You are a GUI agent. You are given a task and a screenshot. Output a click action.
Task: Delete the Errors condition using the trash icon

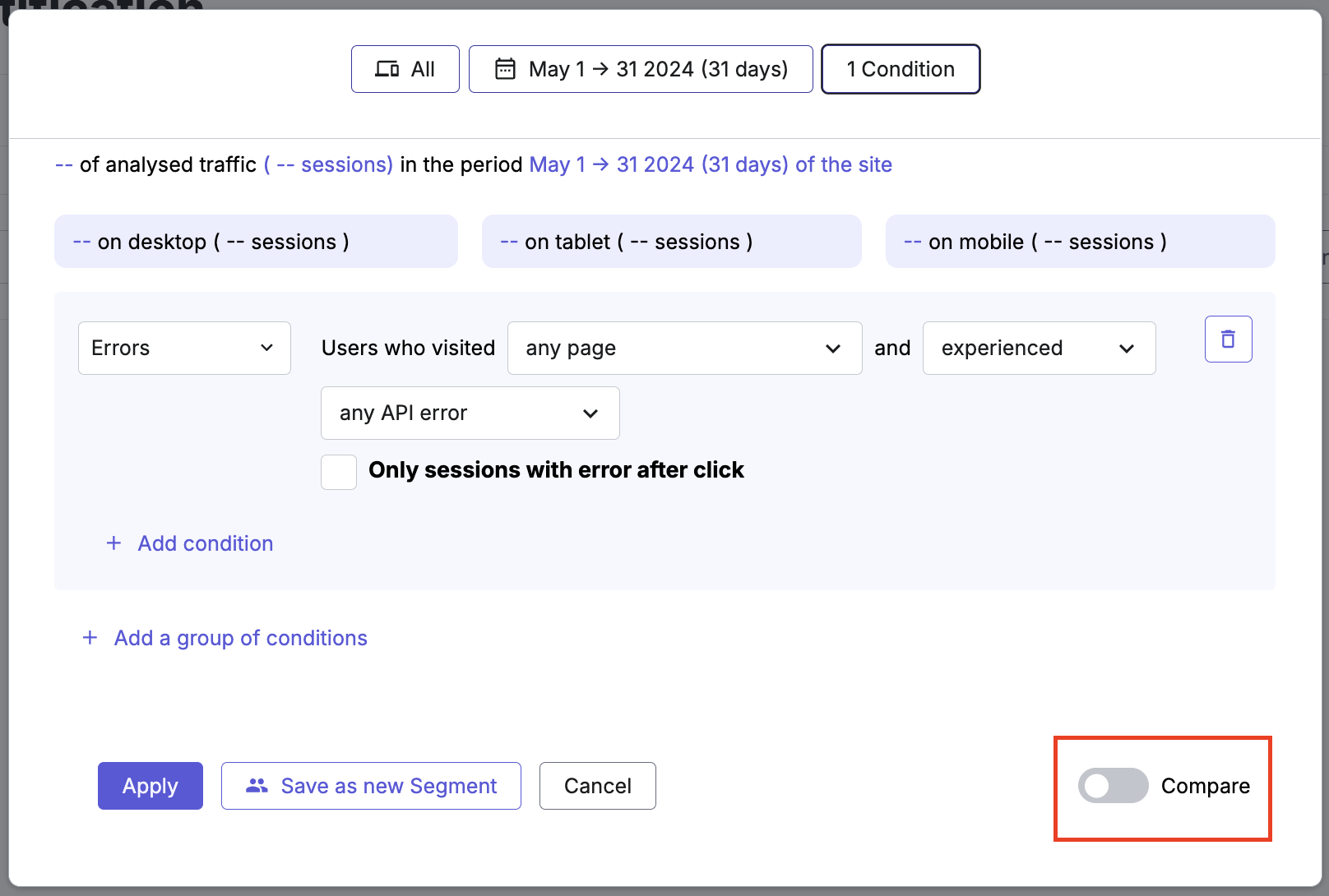tap(1228, 339)
